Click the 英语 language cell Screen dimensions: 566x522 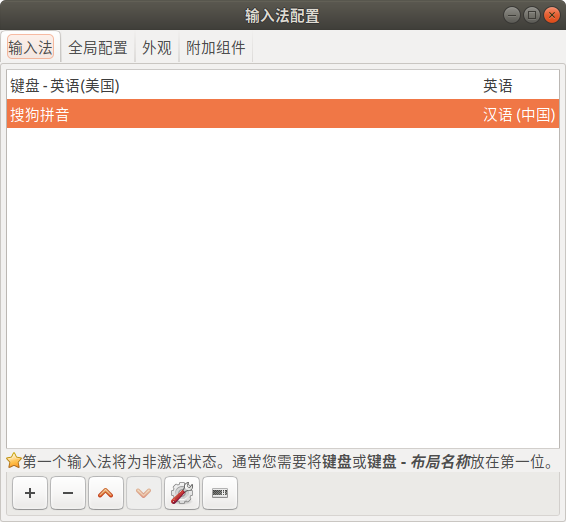pyautogui.click(x=498, y=86)
